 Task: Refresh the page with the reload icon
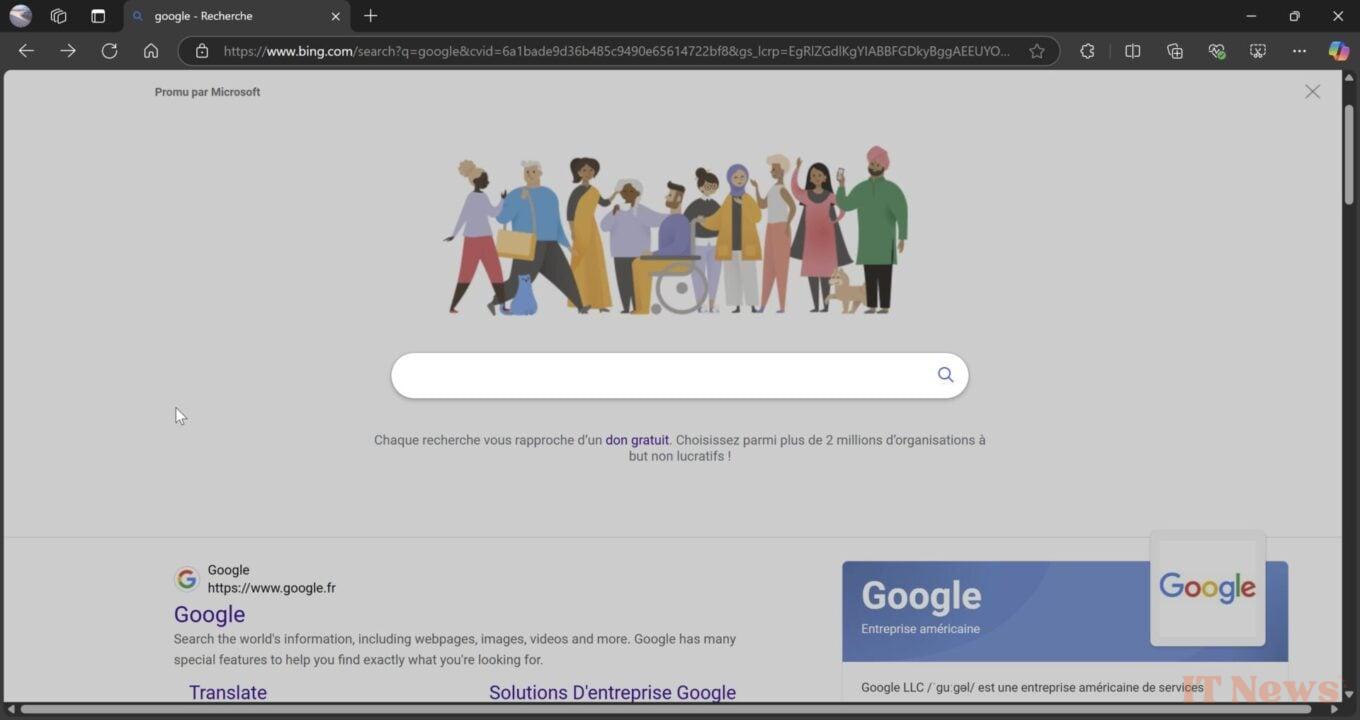109,51
